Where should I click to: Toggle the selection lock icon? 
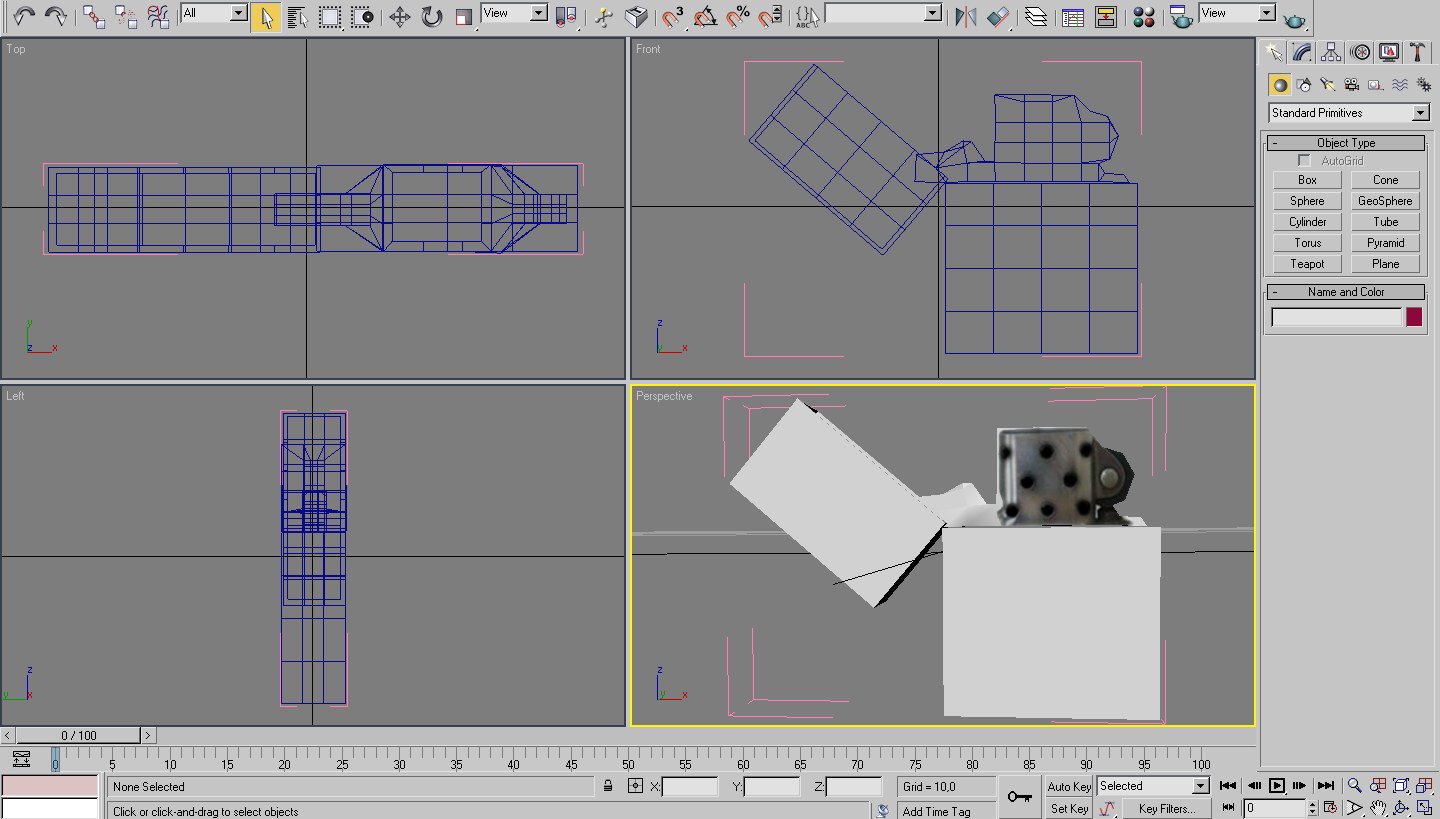[x=607, y=786]
